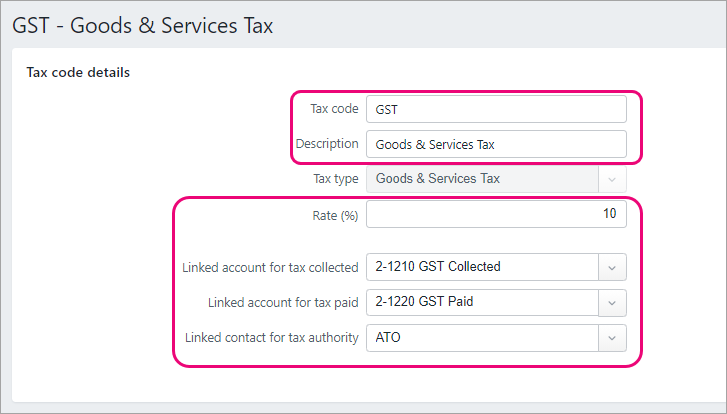Click the GST - Goods & Services Tax page title
The height and width of the screenshot is (414, 727).
click(143, 25)
